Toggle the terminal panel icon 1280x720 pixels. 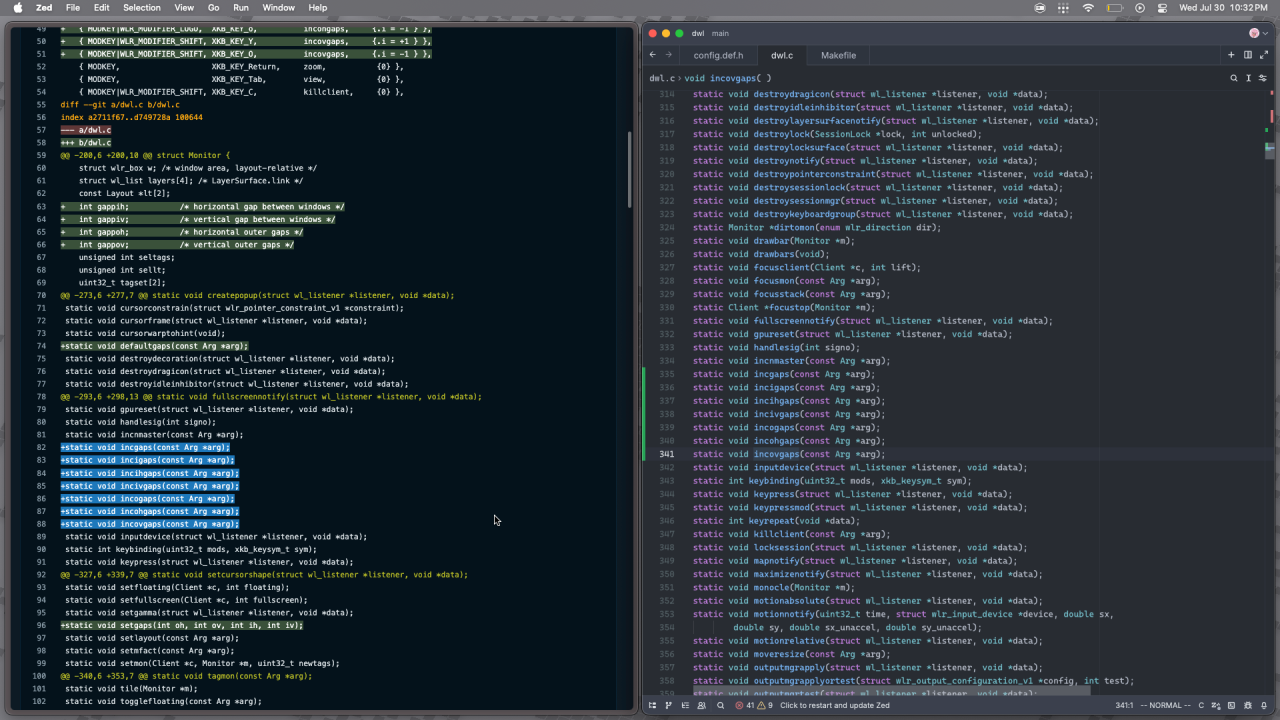pyautogui.click(x=1231, y=705)
